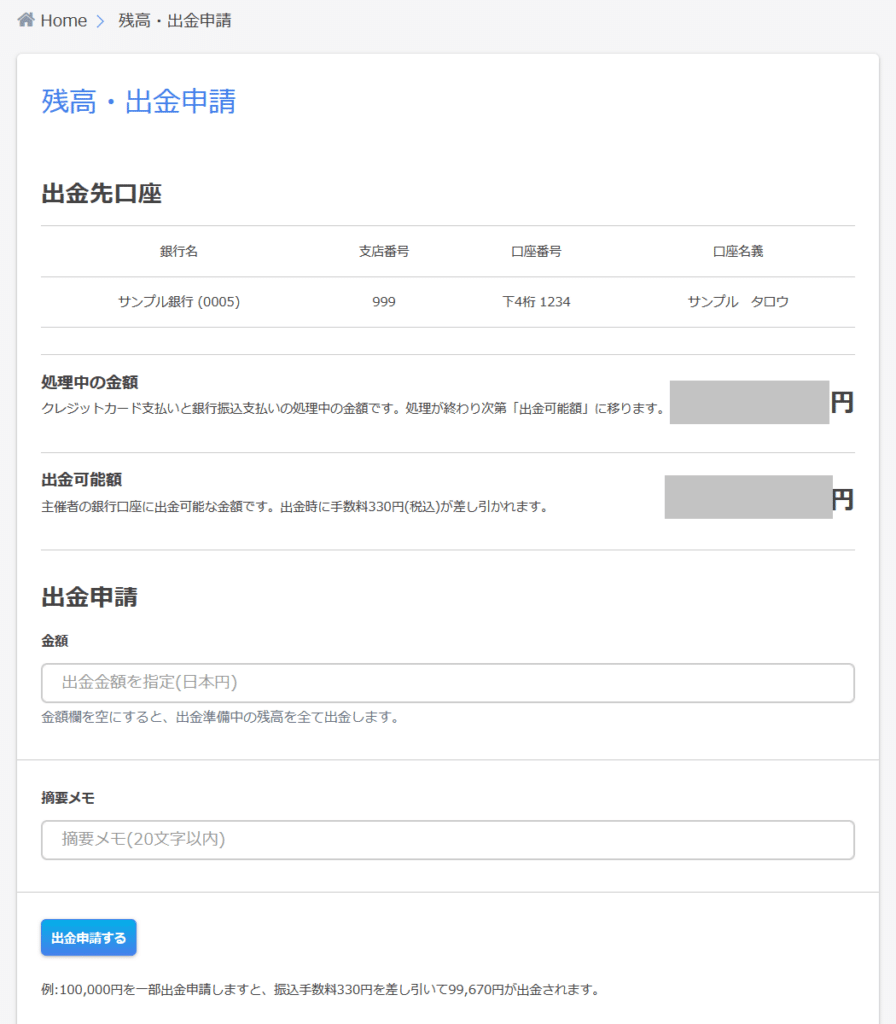This screenshot has width=896, height=1024.
Task: Click the account holder サンプル タロウ
Action: (738, 302)
